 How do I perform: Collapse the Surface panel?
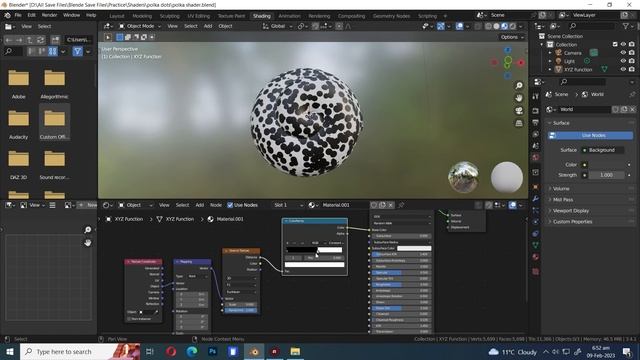560,123
